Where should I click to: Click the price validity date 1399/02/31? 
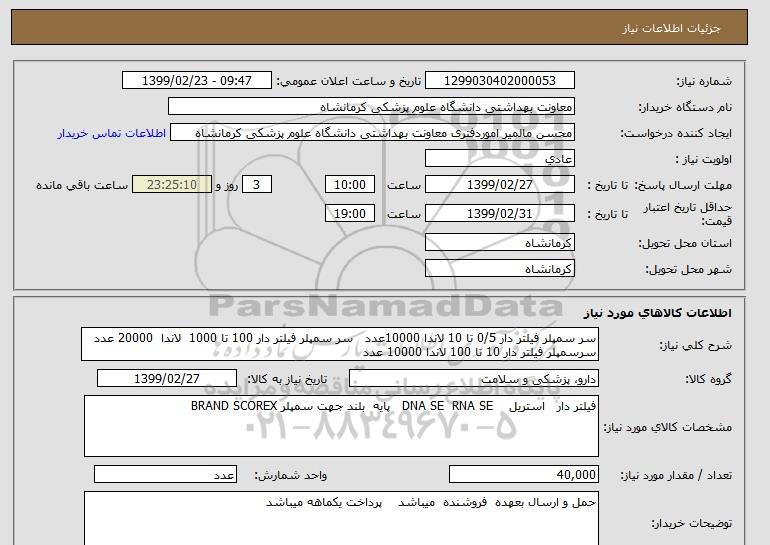(499, 214)
